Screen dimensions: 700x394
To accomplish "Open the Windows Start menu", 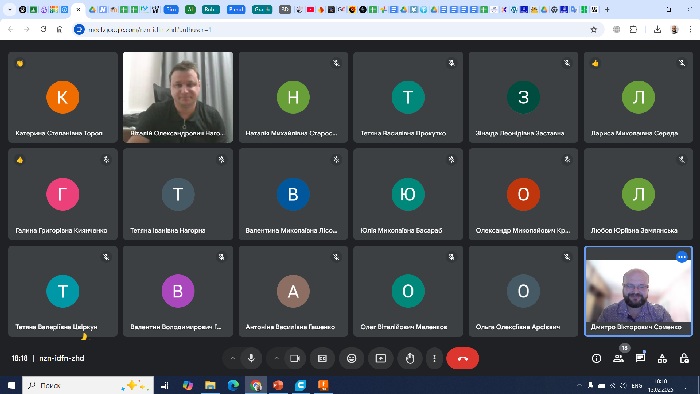I will tap(11, 385).
